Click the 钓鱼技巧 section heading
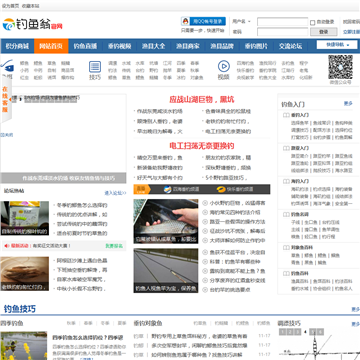360x360 pixels. pos(20,309)
